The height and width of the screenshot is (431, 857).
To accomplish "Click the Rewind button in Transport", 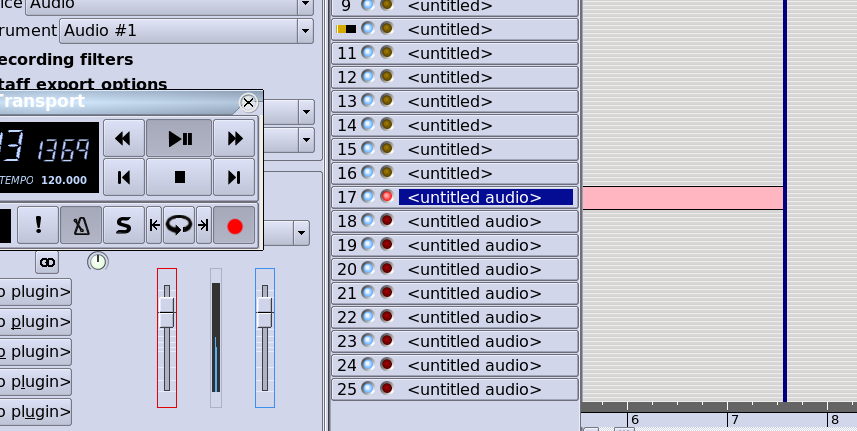I will pos(124,138).
